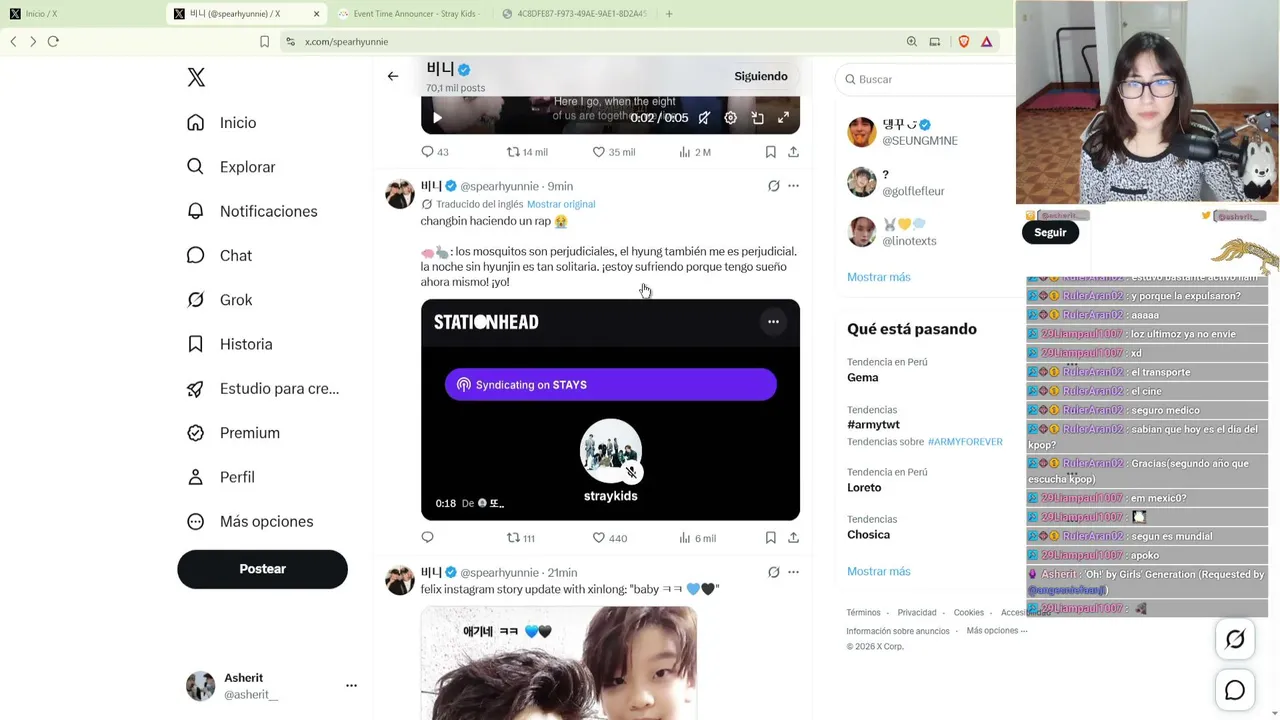Open Notificaciones in the sidebar

[x=252, y=211]
